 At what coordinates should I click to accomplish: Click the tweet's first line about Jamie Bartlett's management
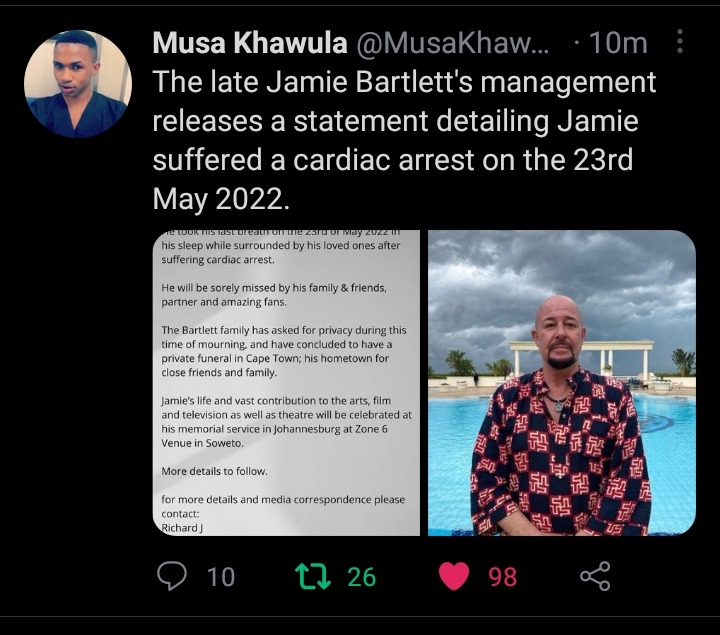[x=404, y=82]
